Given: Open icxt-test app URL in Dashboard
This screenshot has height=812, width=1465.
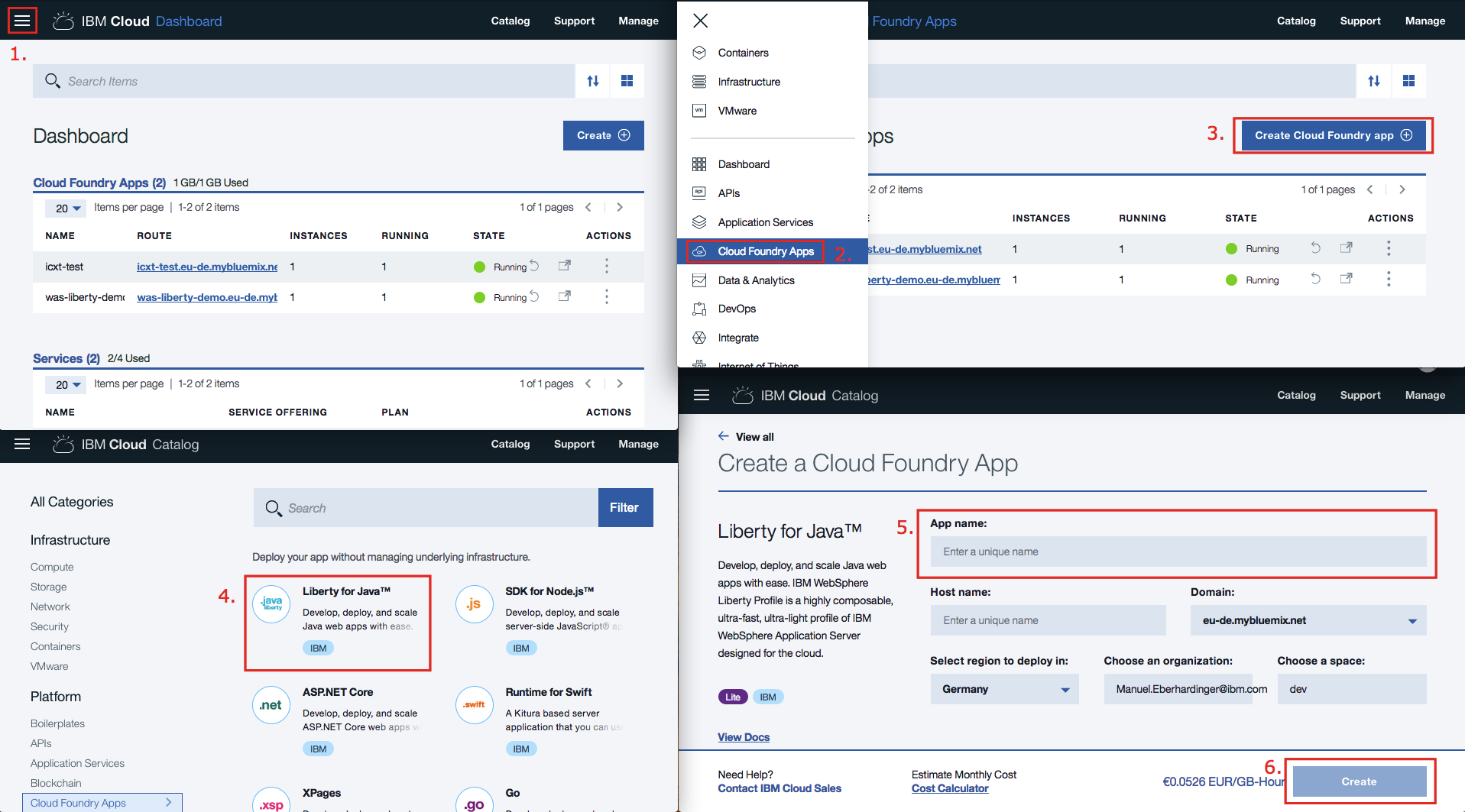Looking at the screenshot, I should point(565,266).
